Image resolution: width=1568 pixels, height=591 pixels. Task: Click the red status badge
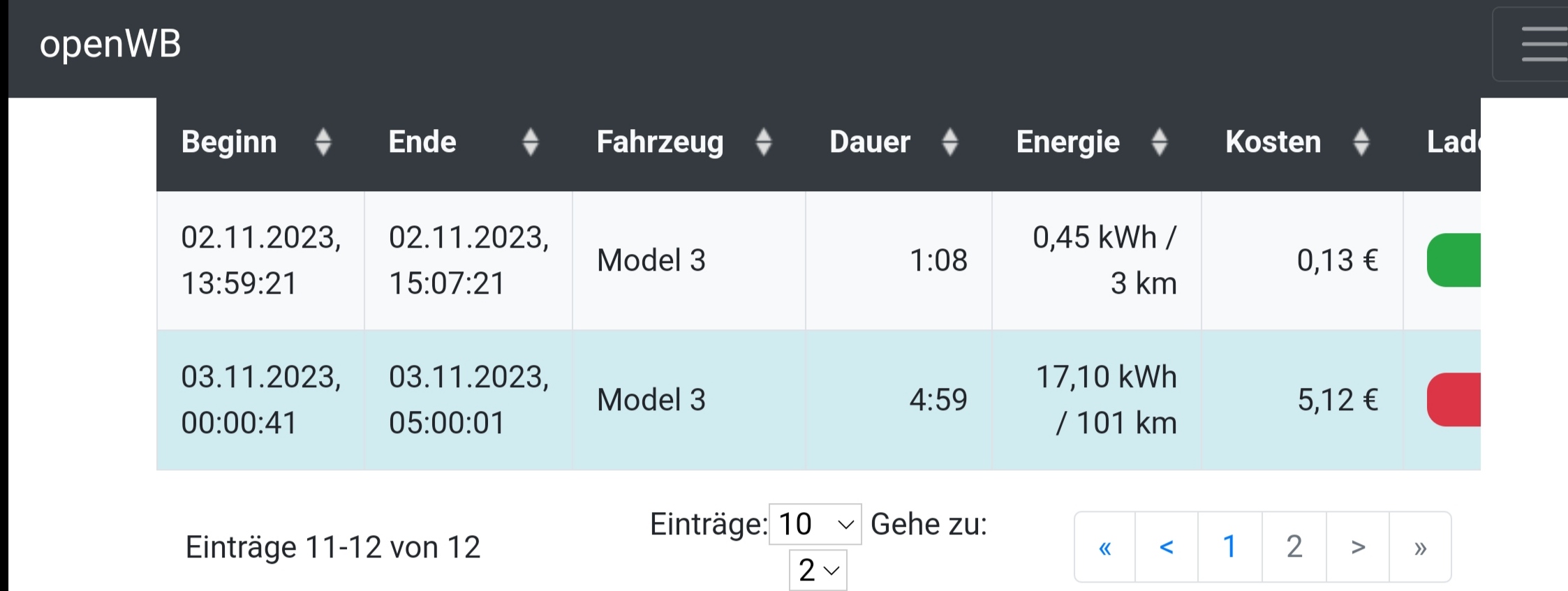click(1454, 400)
